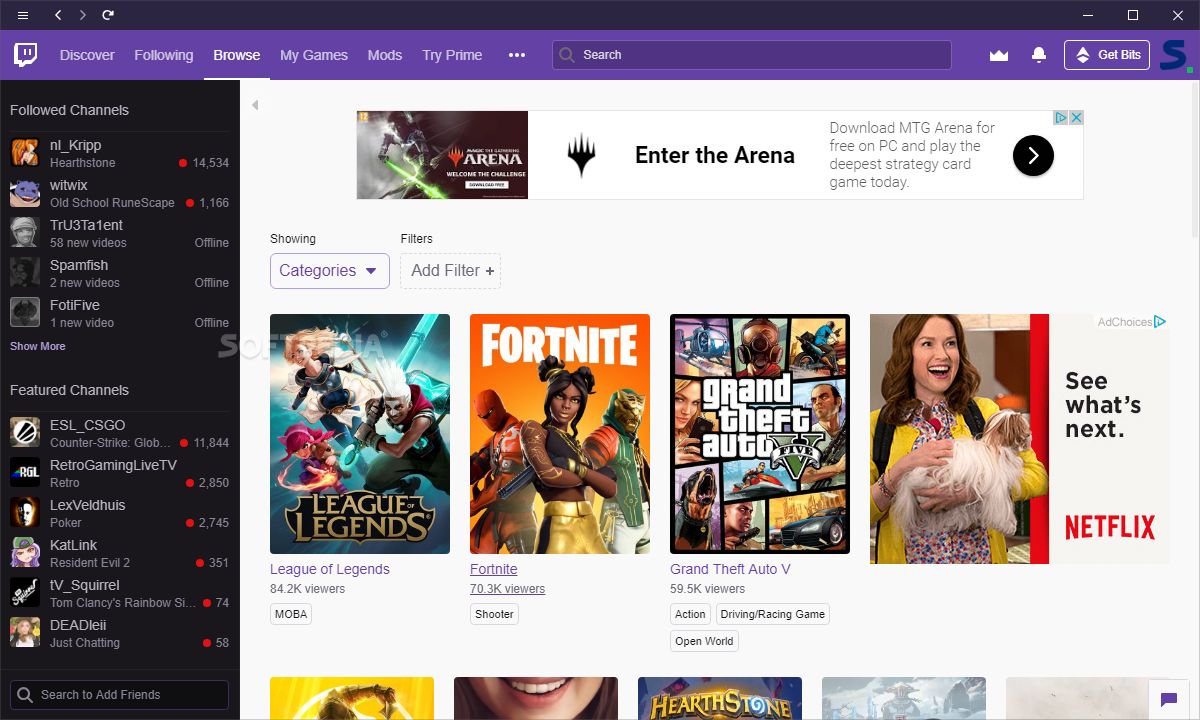Screen dimensions: 1200x720
Task: Open My Games tab
Action: tap(314, 55)
